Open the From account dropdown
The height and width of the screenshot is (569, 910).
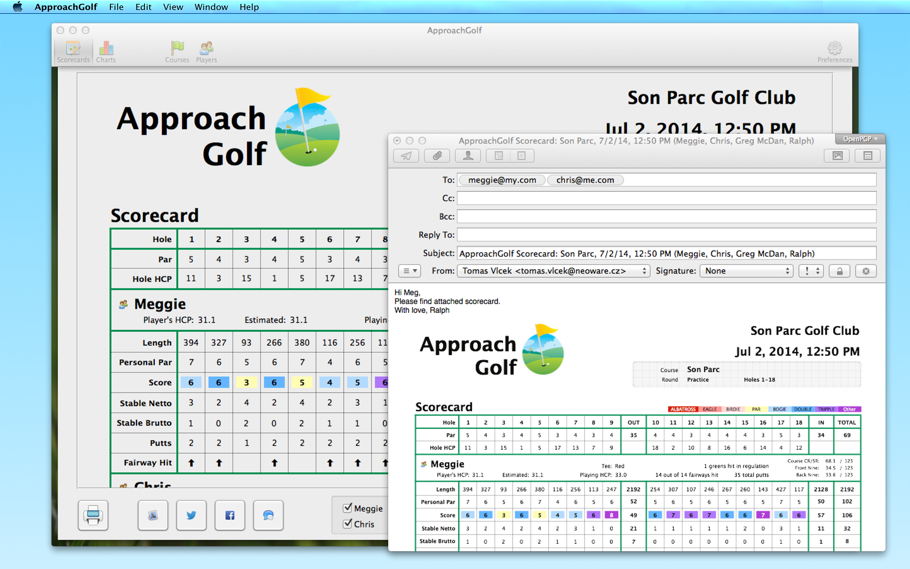point(554,271)
